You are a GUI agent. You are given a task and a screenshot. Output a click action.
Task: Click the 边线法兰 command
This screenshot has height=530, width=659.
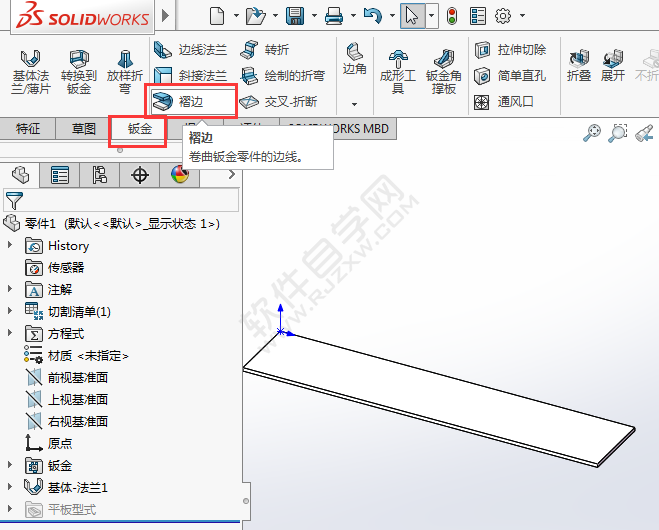tap(190, 50)
